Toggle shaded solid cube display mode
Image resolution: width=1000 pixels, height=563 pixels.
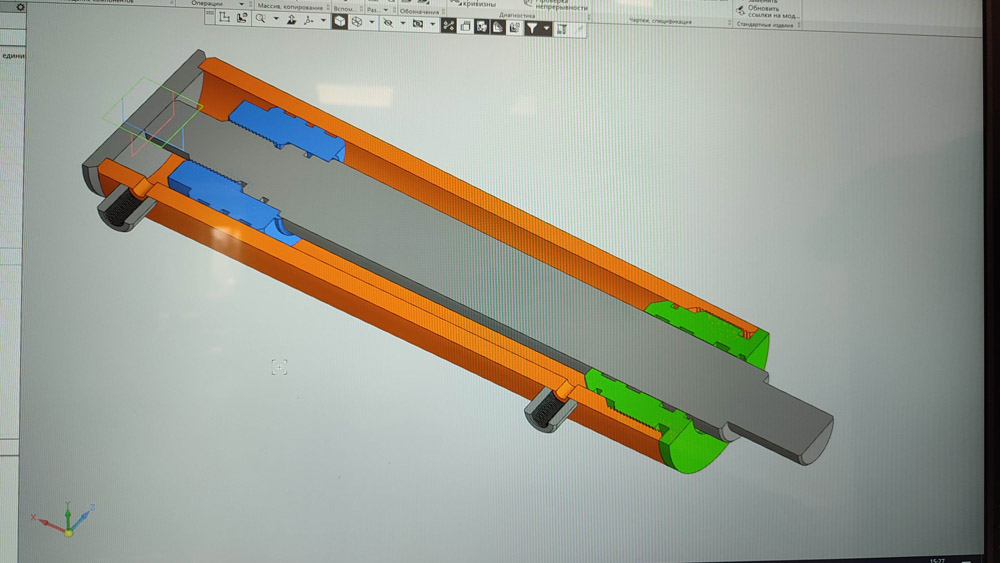coord(340,22)
